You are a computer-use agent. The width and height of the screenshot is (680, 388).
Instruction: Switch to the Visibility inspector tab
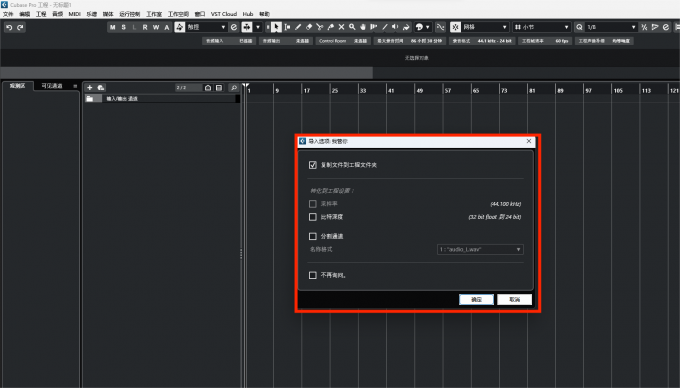(52, 86)
